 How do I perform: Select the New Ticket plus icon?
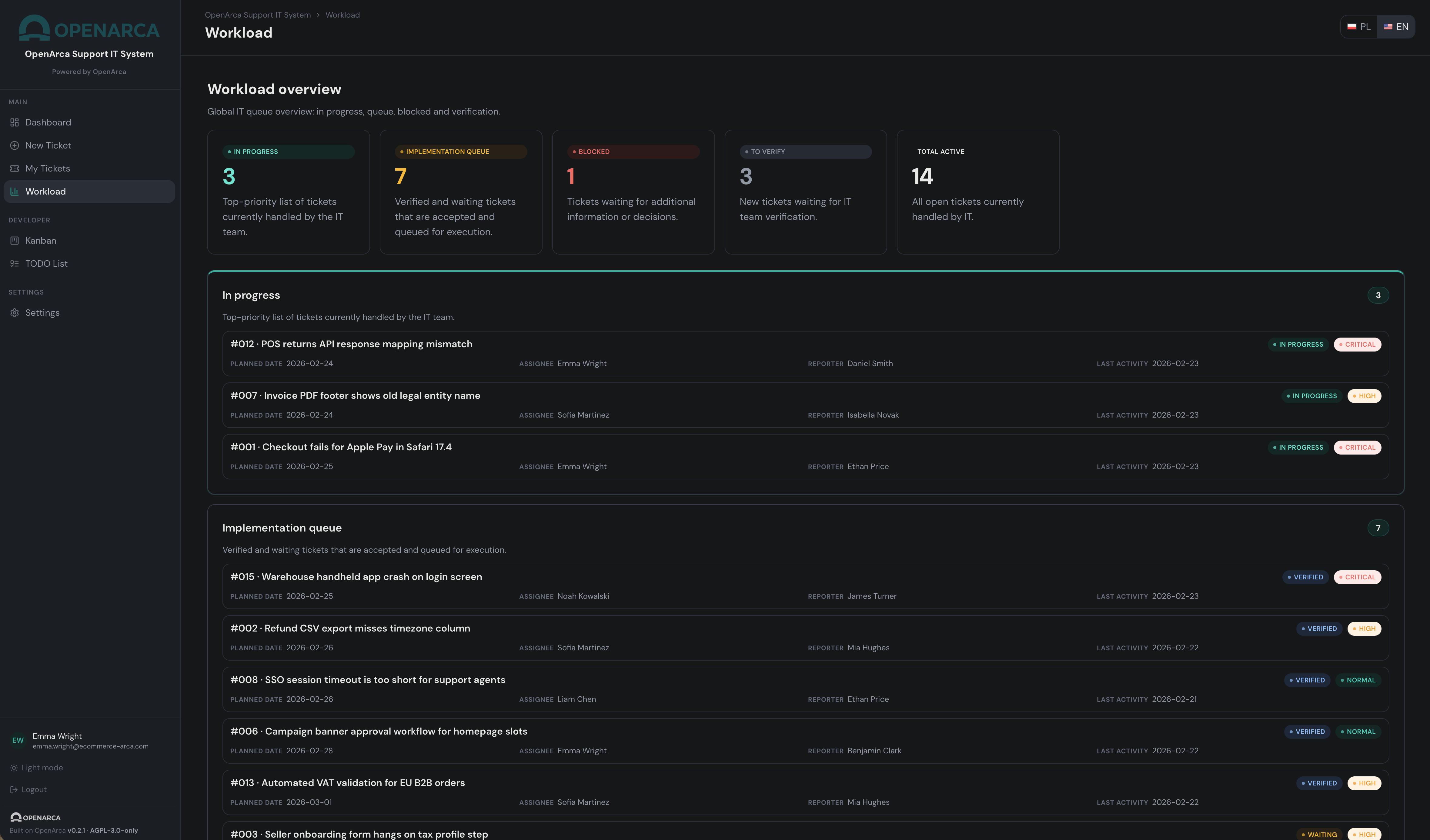(x=14, y=145)
